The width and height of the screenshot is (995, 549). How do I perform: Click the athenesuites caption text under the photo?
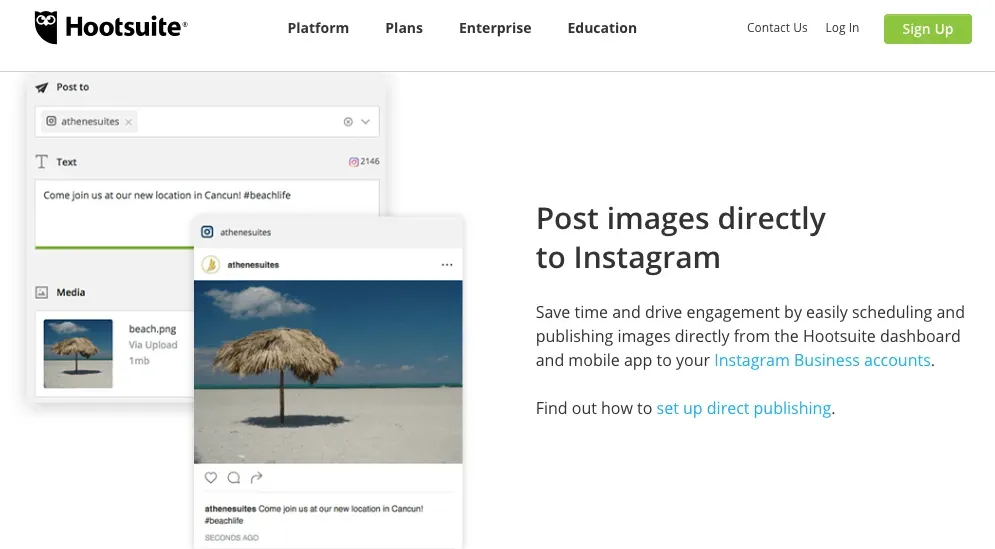click(313, 514)
